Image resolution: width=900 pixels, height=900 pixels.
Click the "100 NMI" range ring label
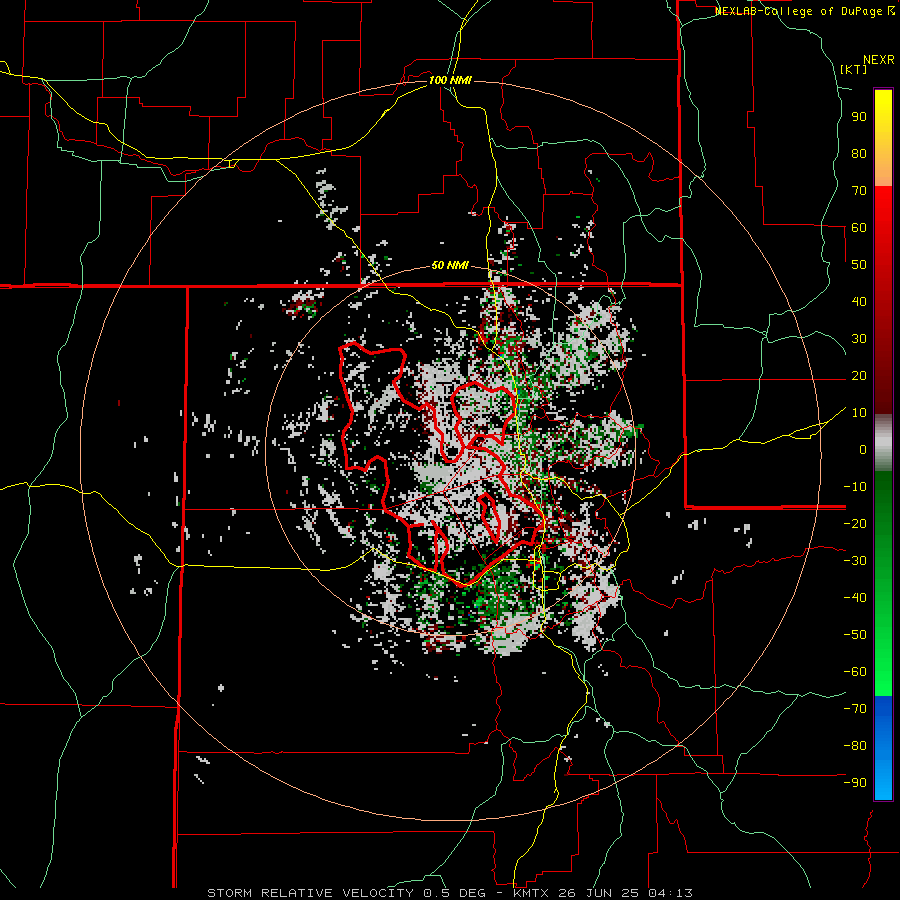pyautogui.click(x=450, y=80)
